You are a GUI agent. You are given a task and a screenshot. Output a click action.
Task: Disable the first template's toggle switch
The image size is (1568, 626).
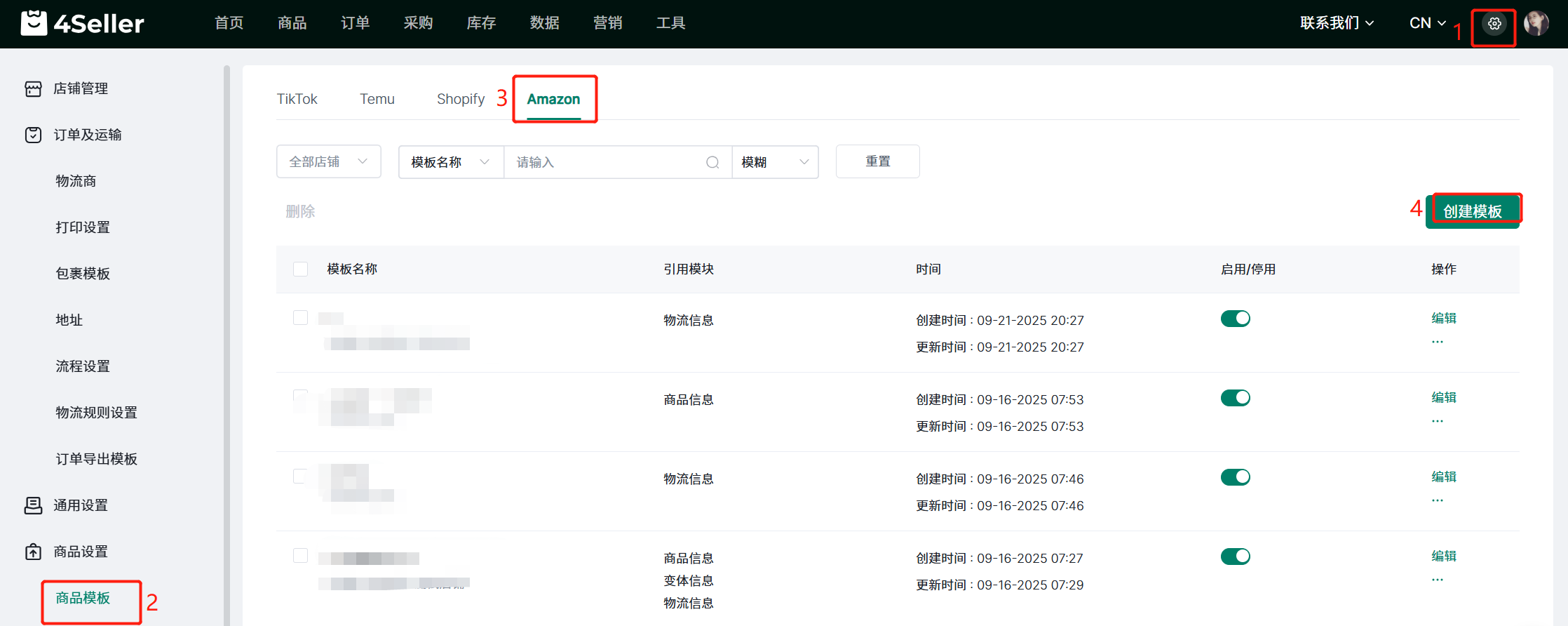click(1235, 319)
